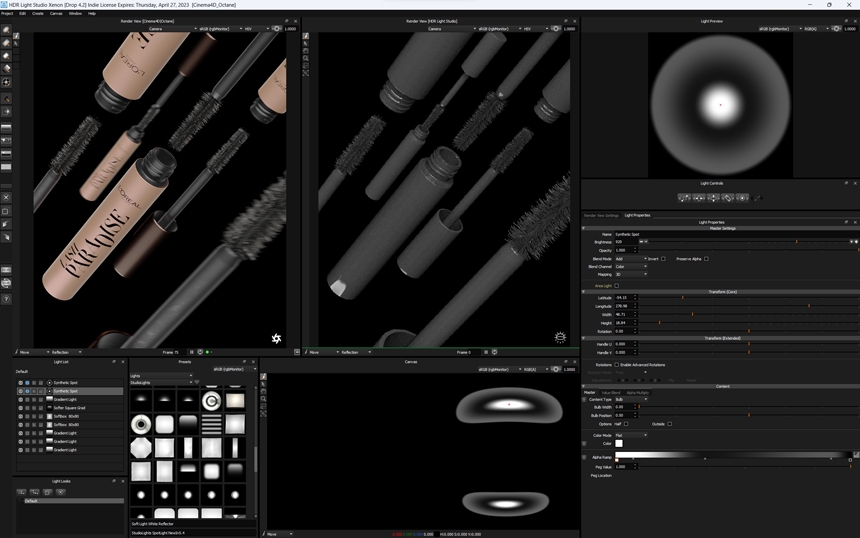Open the Help menu
The image size is (860, 538).
click(92, 13)
